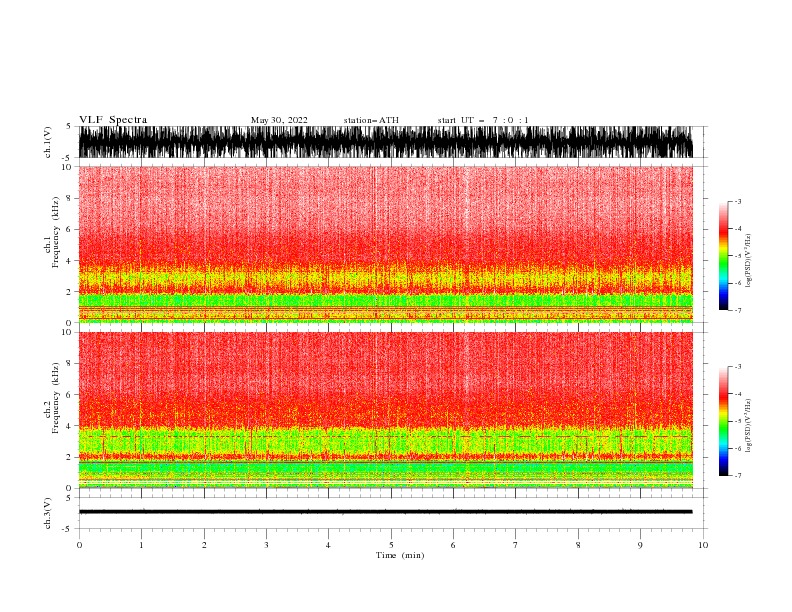Select the ch.2 frequency axis "6" tick label
Screen dimensions: 792x612
(x=69, y=395)
